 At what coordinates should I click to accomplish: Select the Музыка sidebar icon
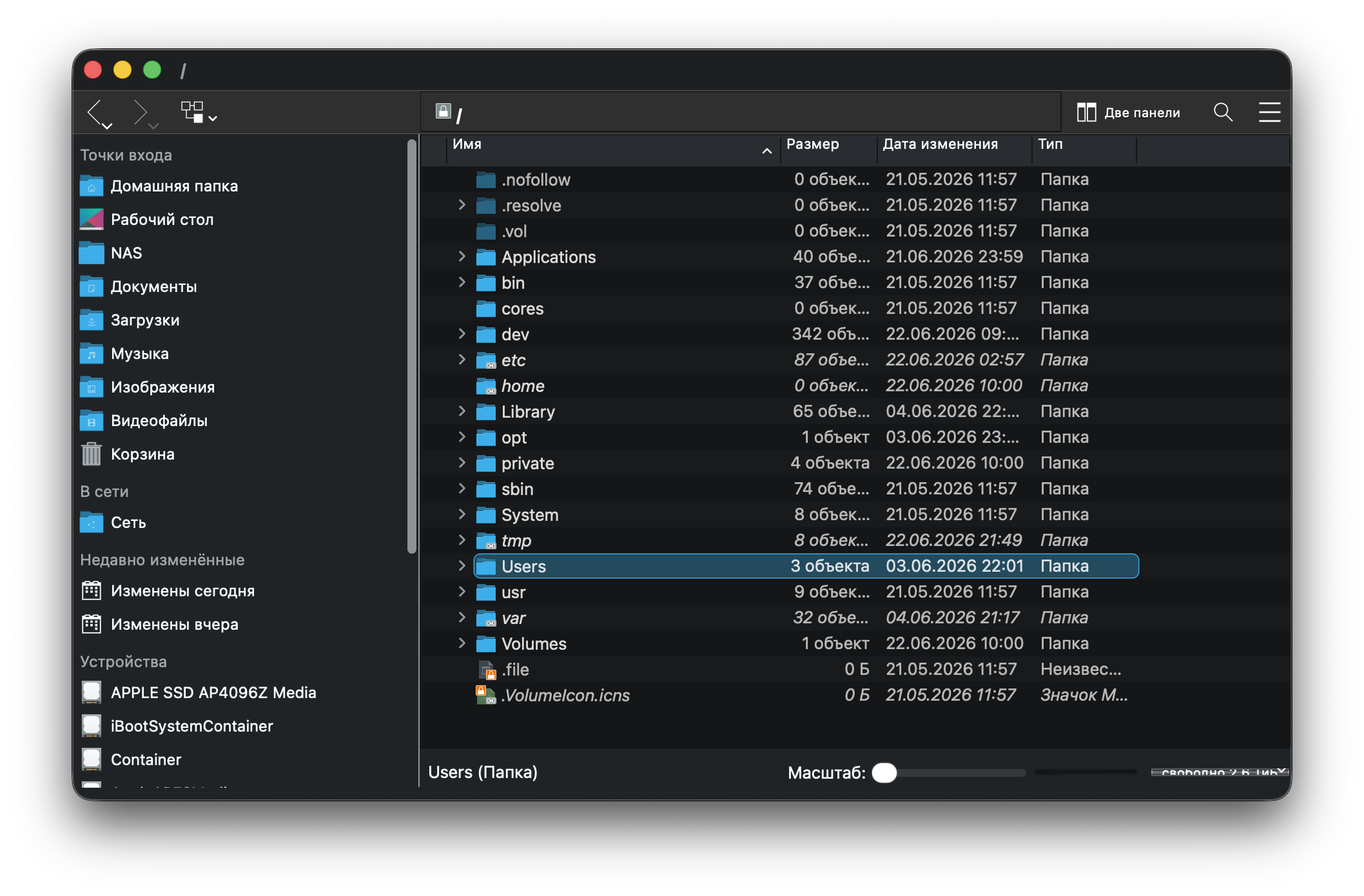[92, 354]
